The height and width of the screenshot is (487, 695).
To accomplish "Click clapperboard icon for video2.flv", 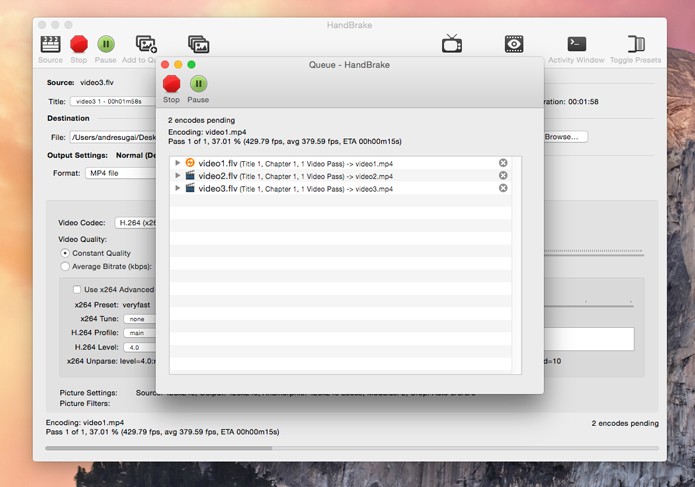I will point(190,175).
